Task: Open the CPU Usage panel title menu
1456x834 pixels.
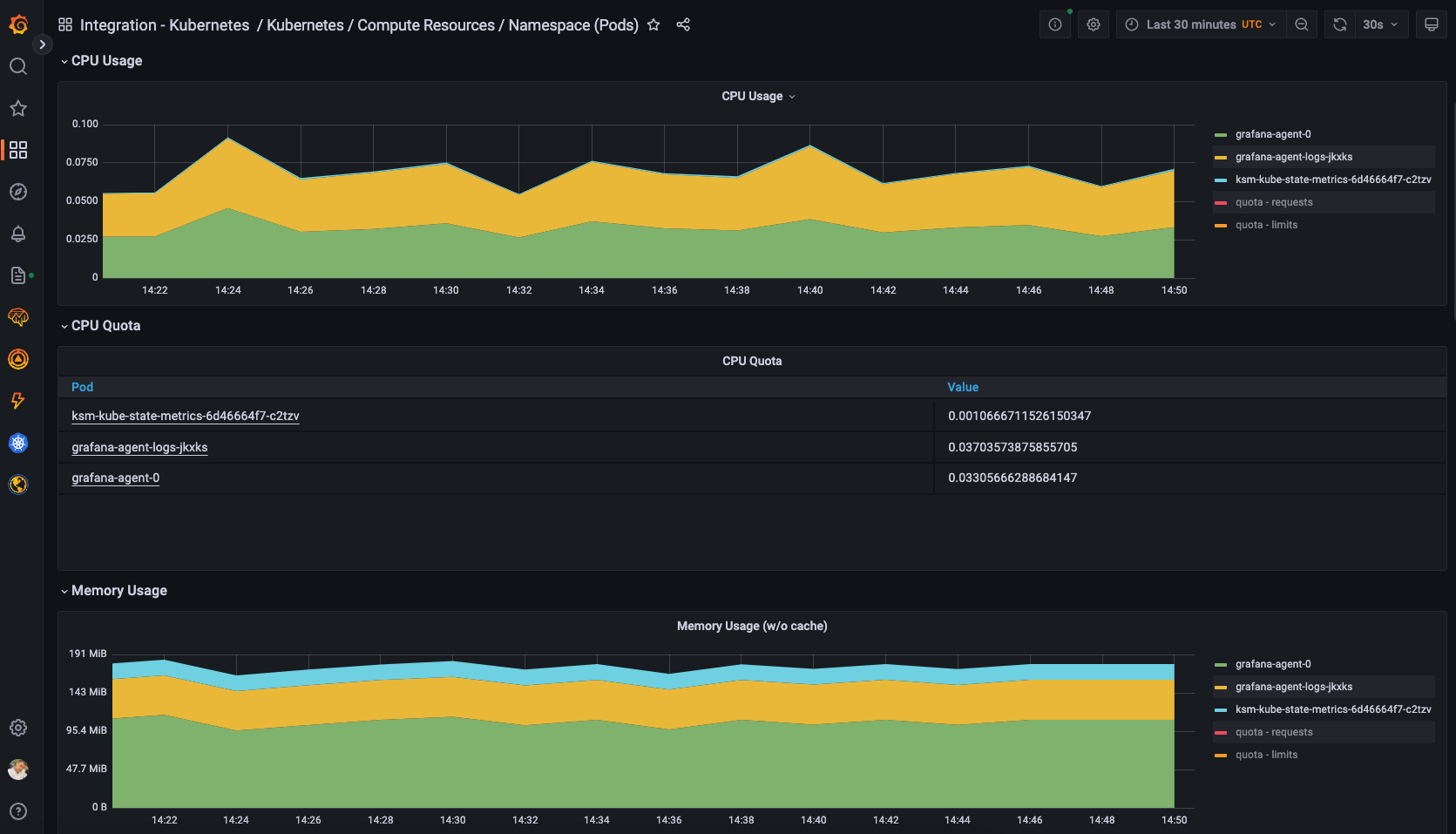Action: (757, 96)
